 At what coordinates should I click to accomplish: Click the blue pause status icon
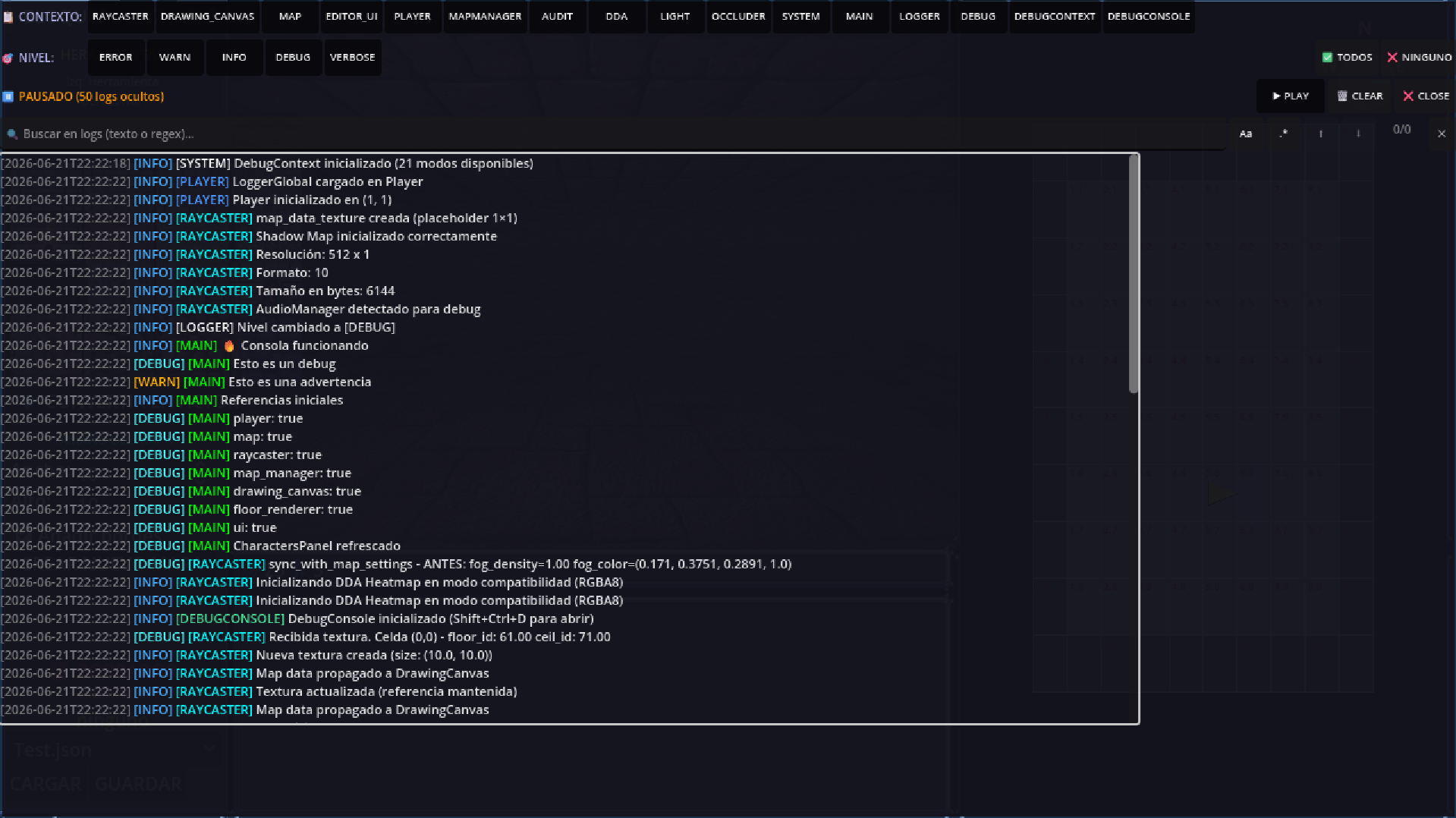pos(8,96)
